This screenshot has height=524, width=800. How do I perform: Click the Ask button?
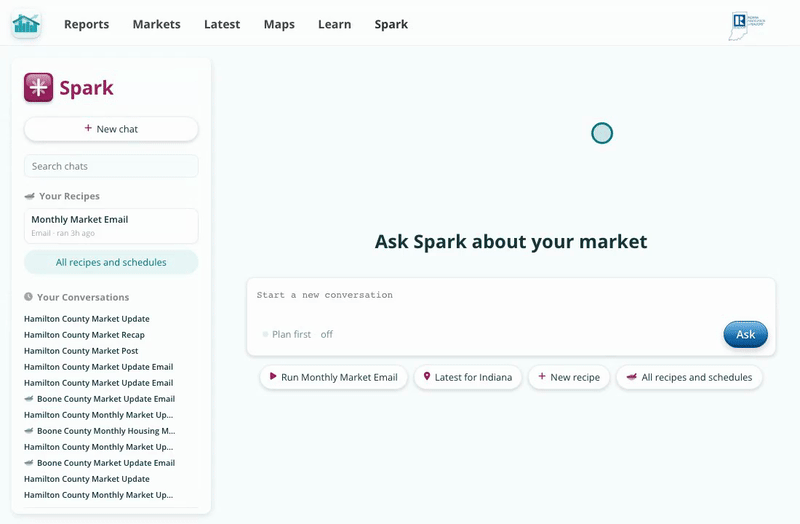point(745,335)
